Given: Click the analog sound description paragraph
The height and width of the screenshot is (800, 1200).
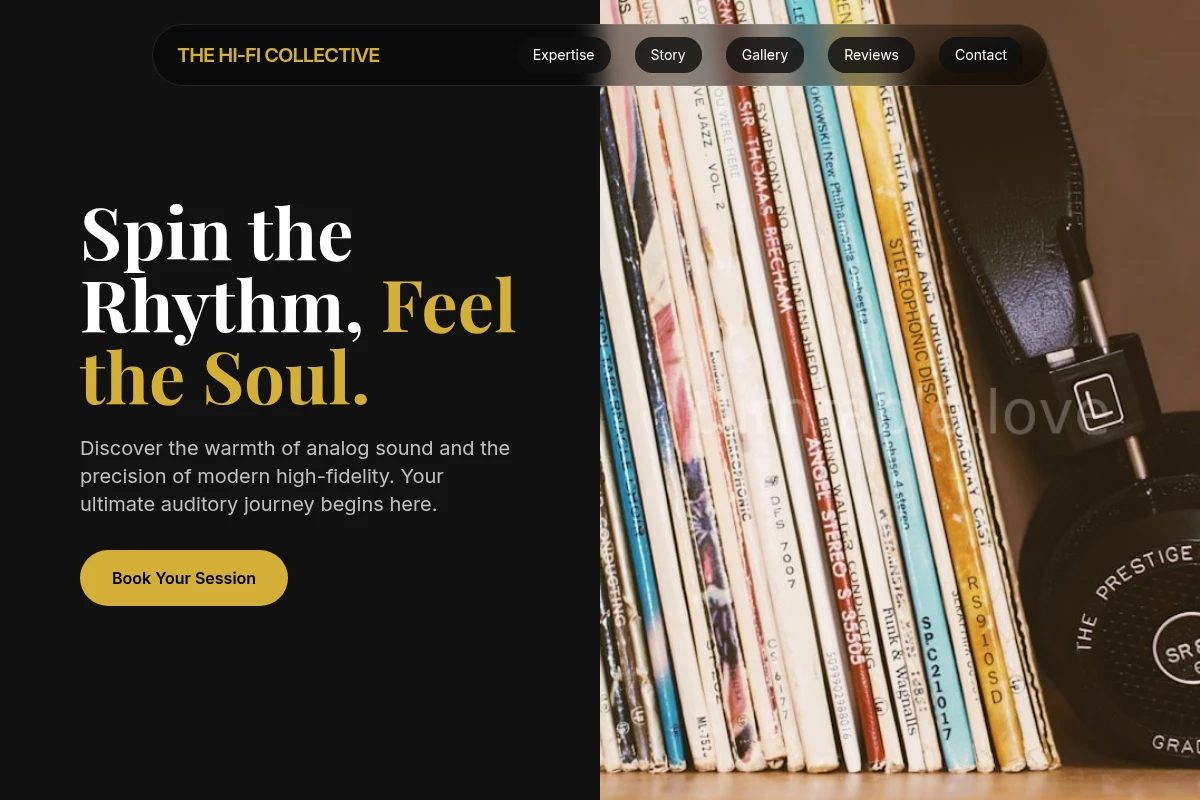Looking at the screenshot, I should [x=296, y=476].
